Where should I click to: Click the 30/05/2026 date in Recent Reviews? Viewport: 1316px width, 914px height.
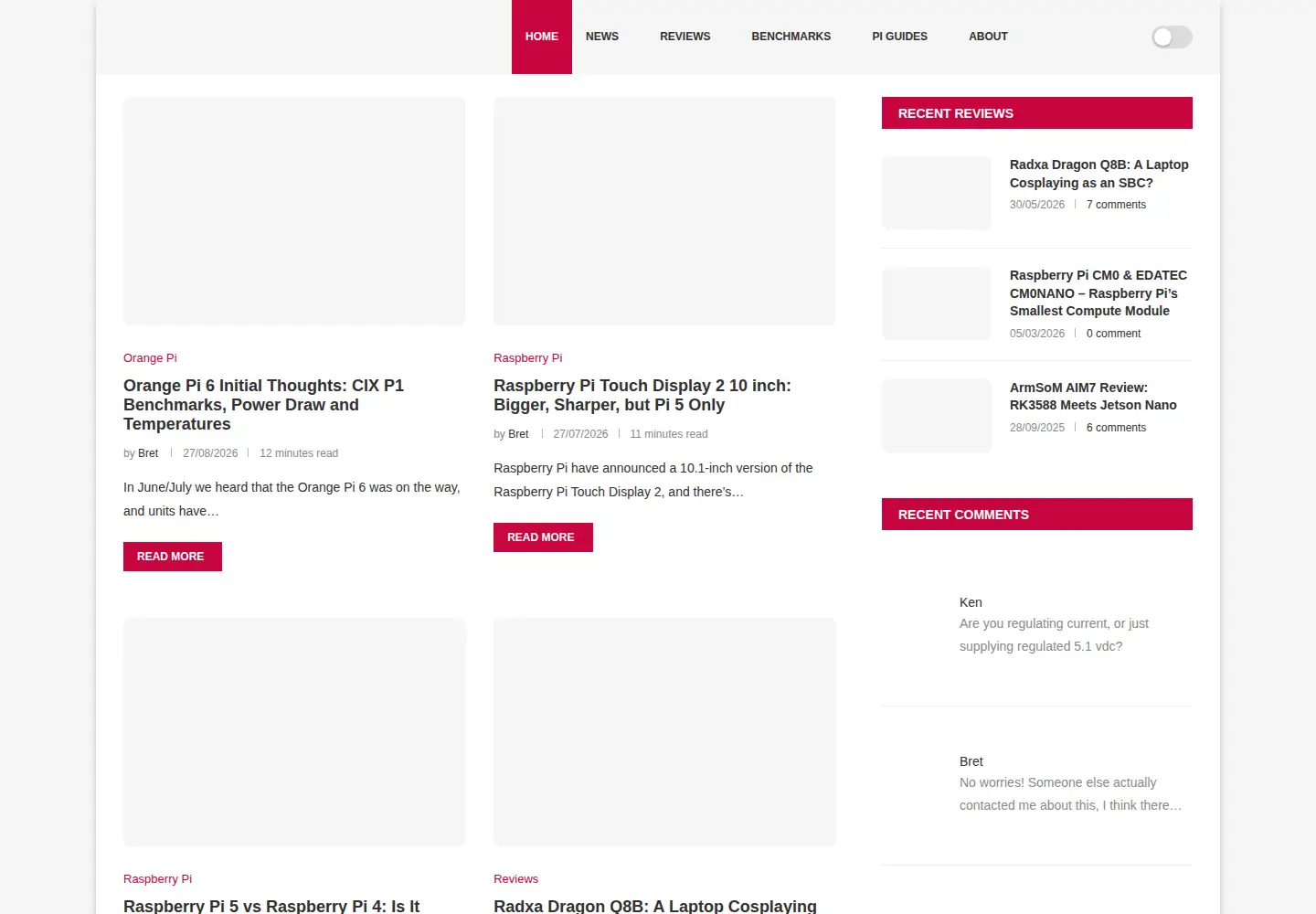1037,205
